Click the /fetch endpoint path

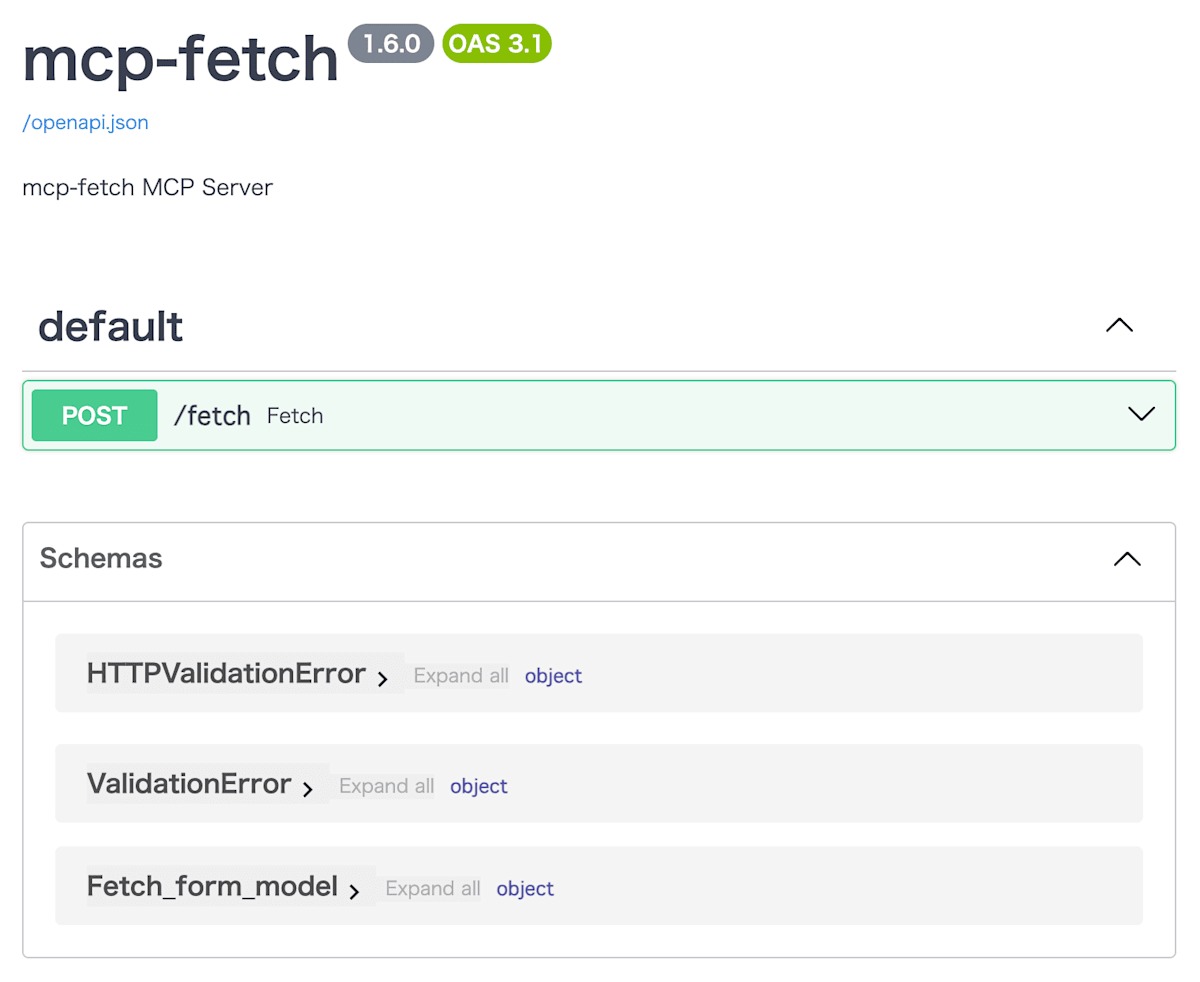(212, 415)
